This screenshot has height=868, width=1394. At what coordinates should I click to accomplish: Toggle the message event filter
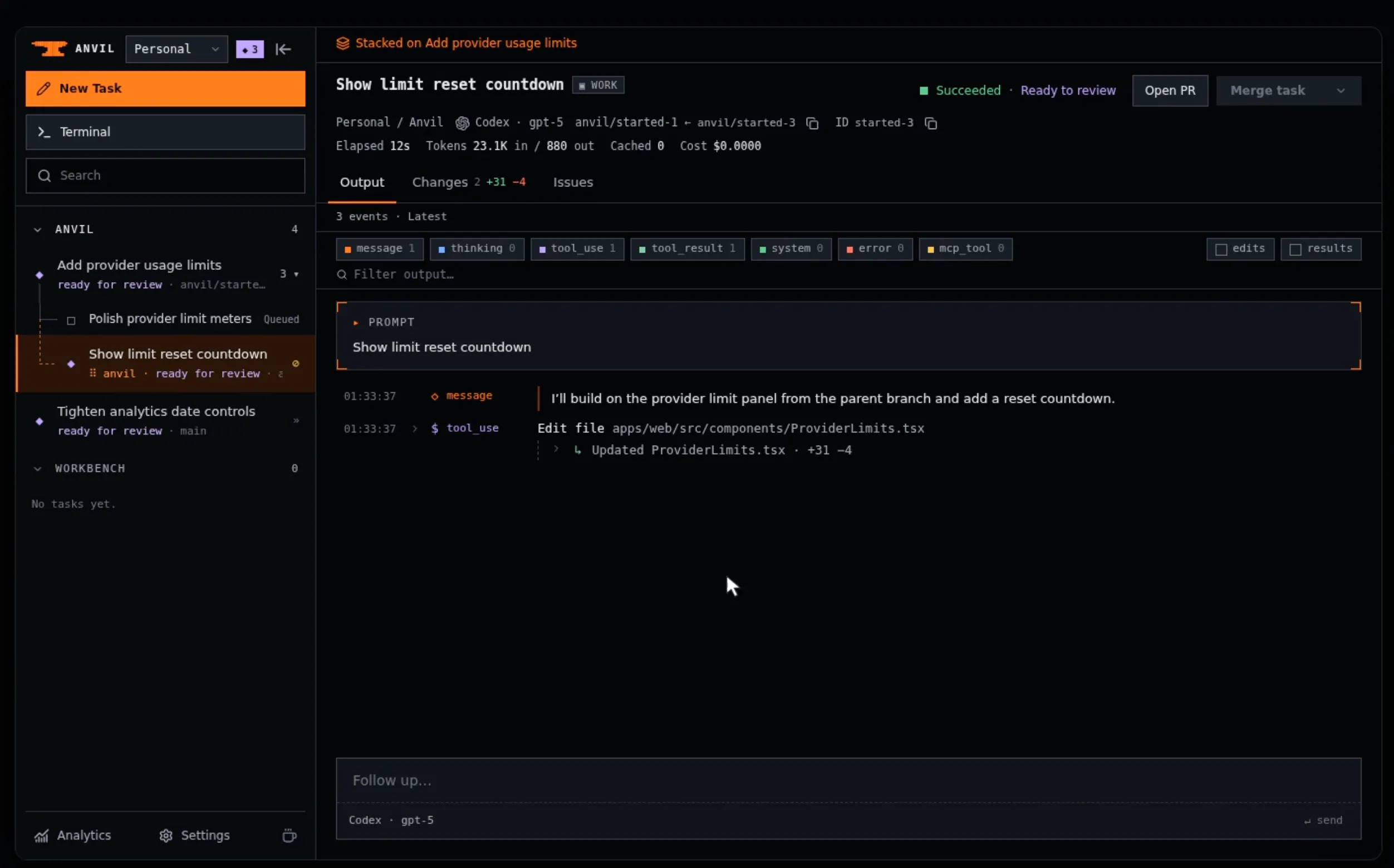click(380, 249)
